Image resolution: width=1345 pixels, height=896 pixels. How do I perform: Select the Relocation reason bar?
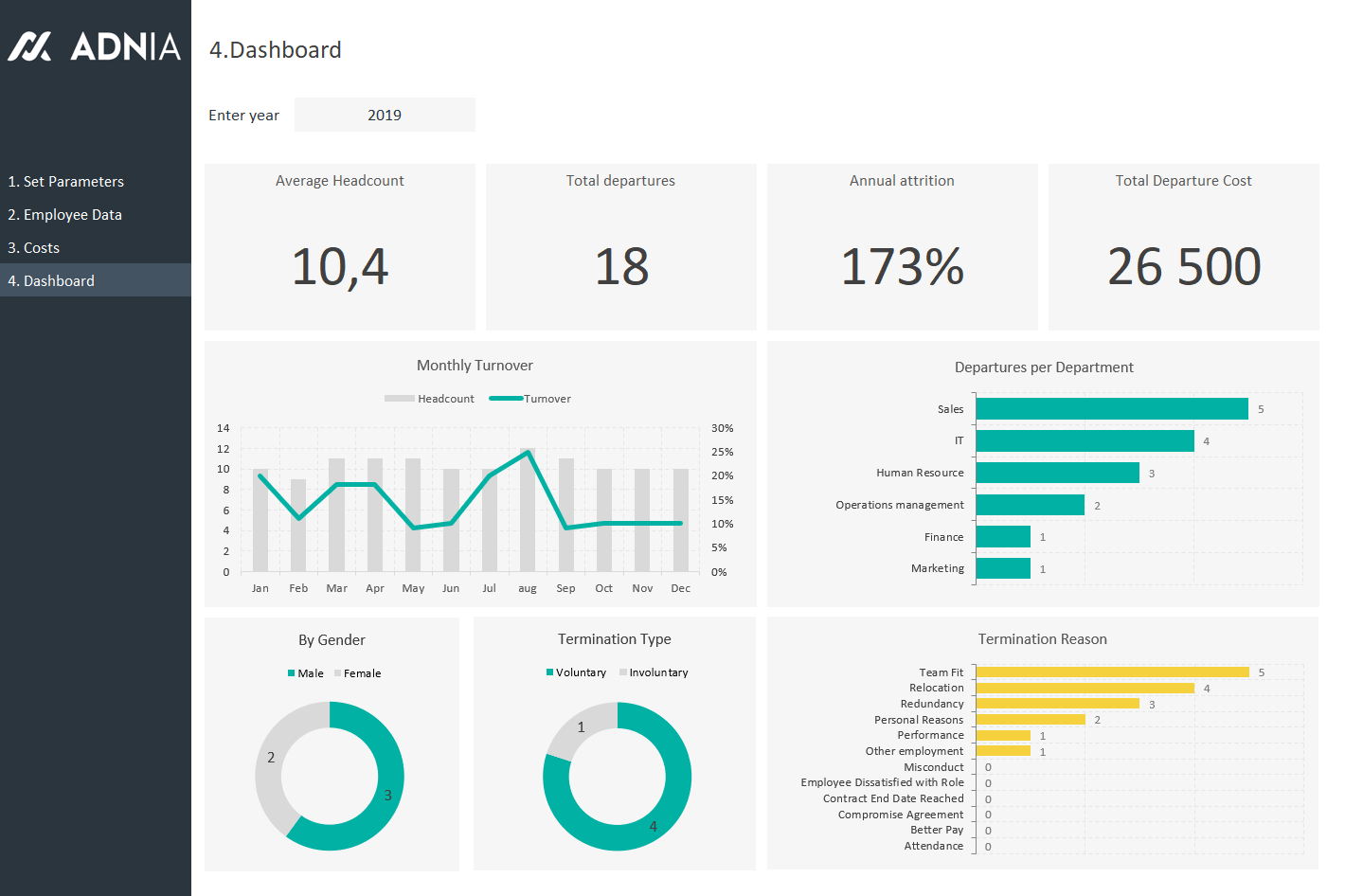(x=1085, y=689)
